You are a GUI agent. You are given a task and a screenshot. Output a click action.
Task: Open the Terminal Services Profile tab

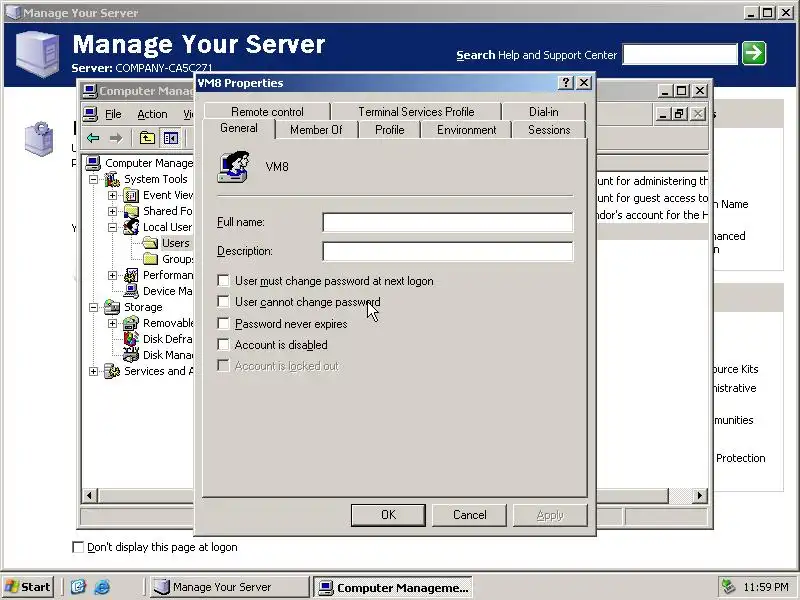pyautogui.click(x=416, y=112)
